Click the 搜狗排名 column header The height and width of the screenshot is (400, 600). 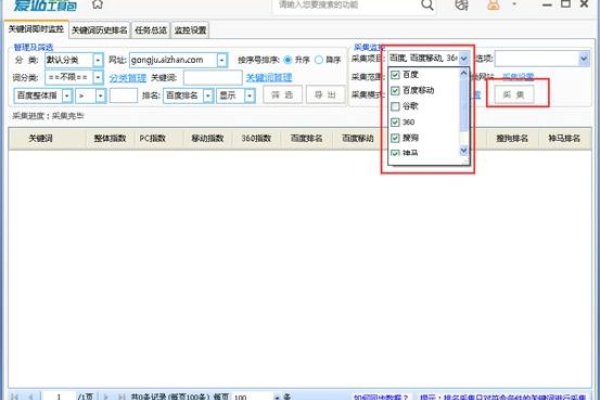512,138
